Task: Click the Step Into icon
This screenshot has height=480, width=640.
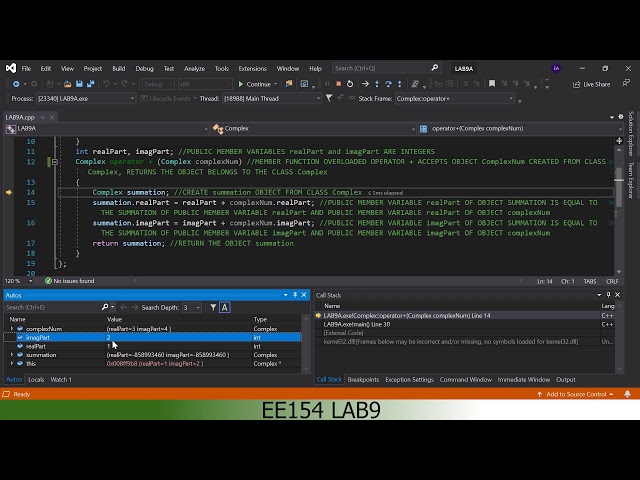Action: pyautogui.click(x=377, y=84)
